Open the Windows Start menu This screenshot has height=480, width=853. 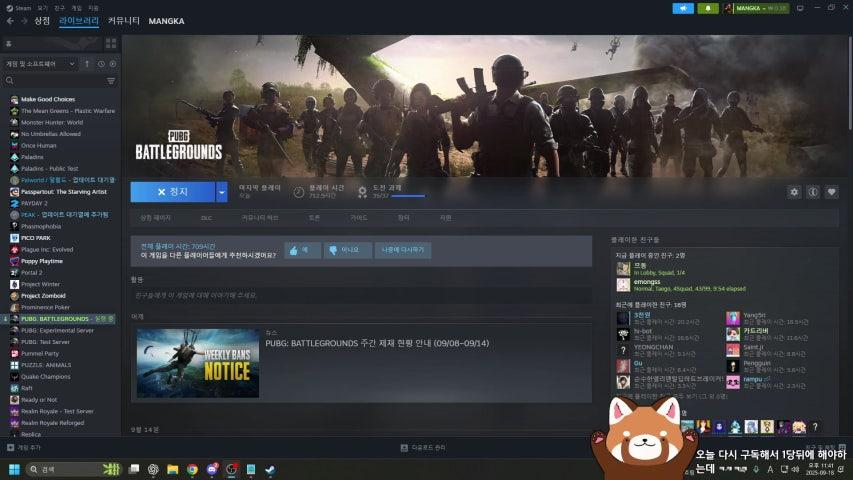pyautogui.click(x=14, y=469)
